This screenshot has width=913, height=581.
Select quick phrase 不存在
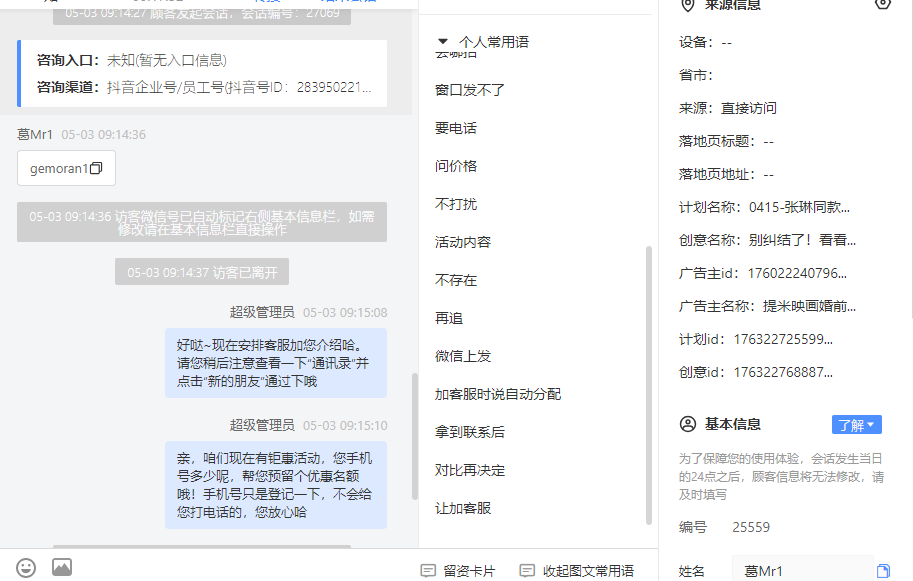(x=455, y=280)
